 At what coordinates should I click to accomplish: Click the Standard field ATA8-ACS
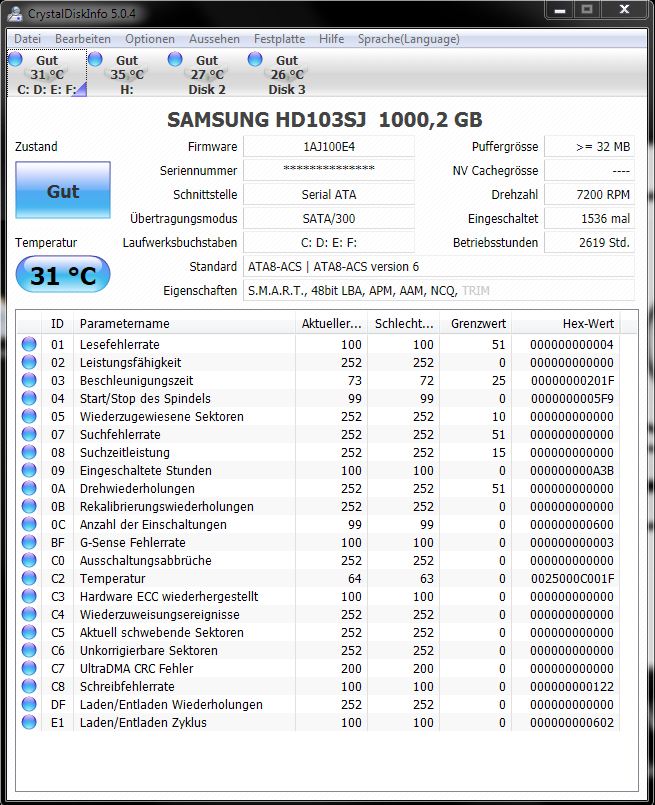click(x=439, y=266)
